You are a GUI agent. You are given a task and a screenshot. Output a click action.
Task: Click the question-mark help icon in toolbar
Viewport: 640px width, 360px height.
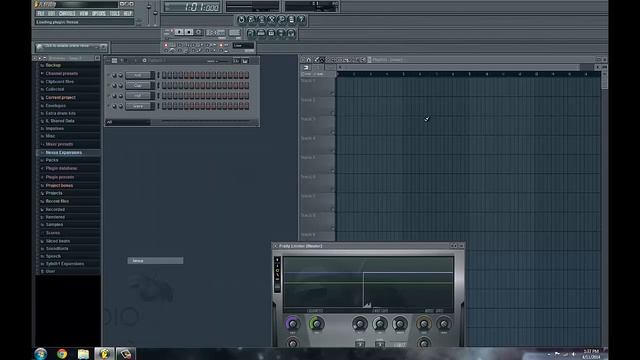[301, 19]
